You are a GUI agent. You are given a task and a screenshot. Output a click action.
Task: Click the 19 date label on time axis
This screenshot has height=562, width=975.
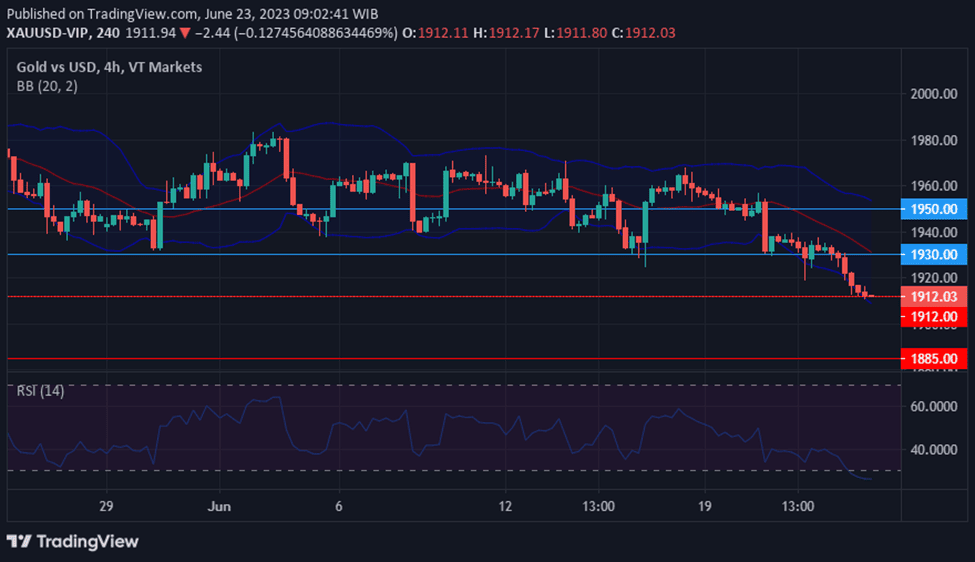pos(704,506)
